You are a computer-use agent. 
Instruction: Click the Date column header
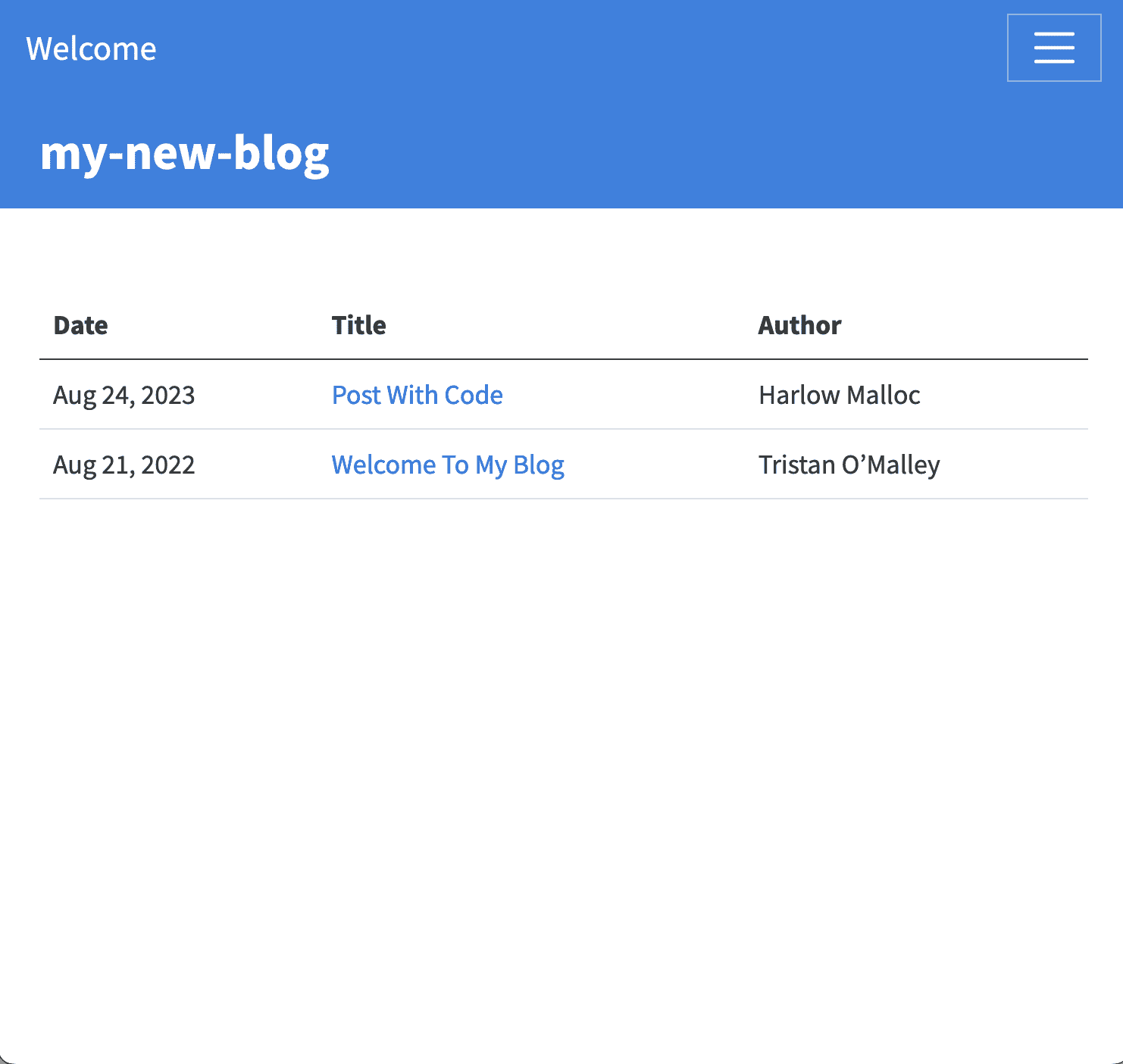pos(80,325)
